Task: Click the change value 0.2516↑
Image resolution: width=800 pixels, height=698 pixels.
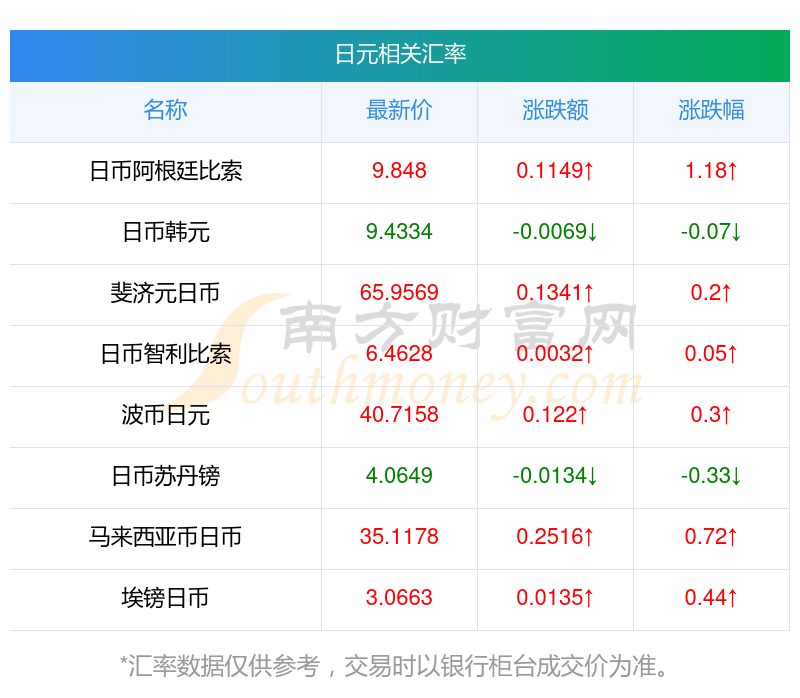Action: 555,536
